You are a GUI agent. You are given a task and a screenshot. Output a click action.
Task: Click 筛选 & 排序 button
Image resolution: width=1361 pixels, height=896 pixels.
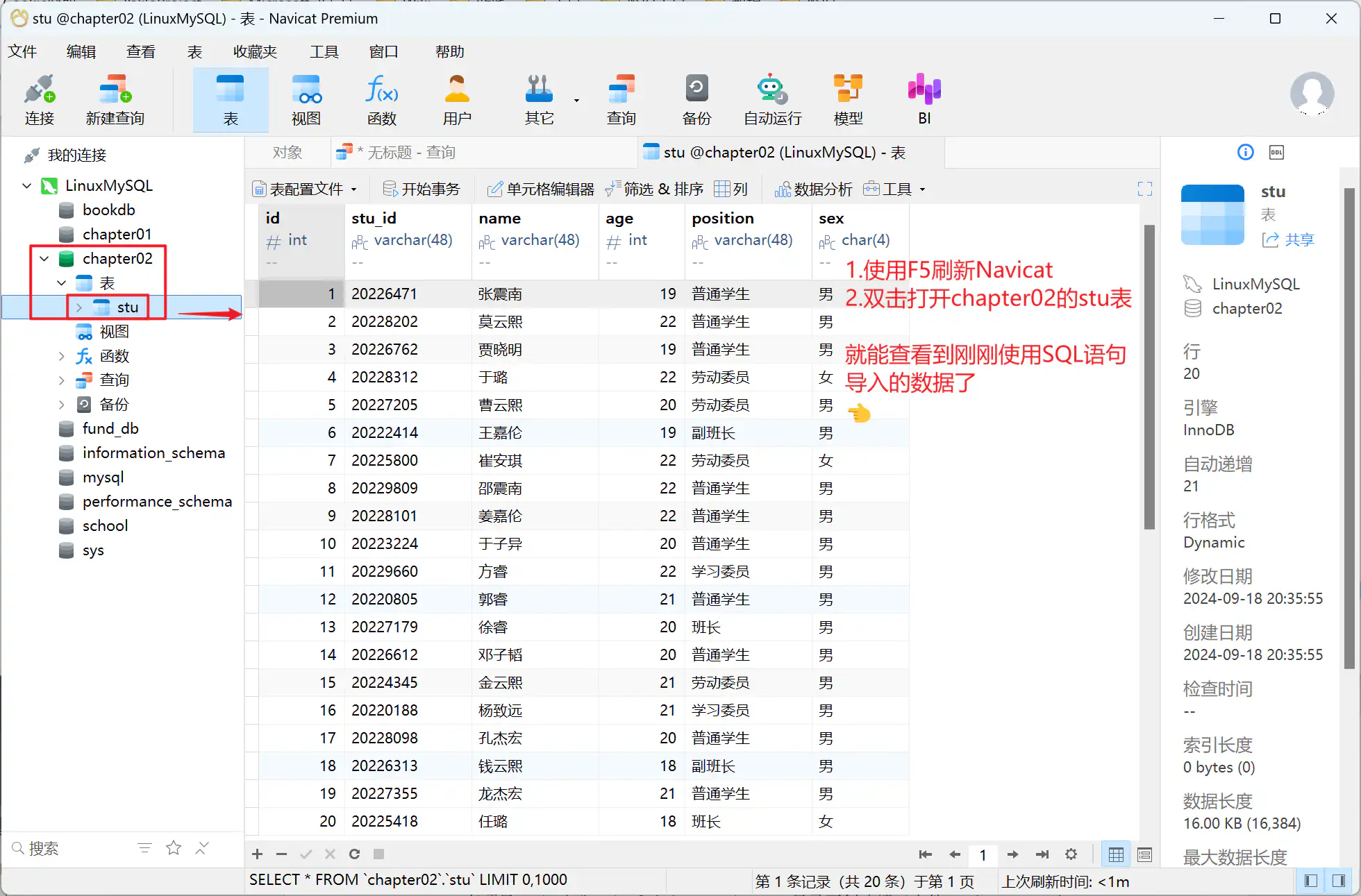pyautogui.click(x=654, y=189)
